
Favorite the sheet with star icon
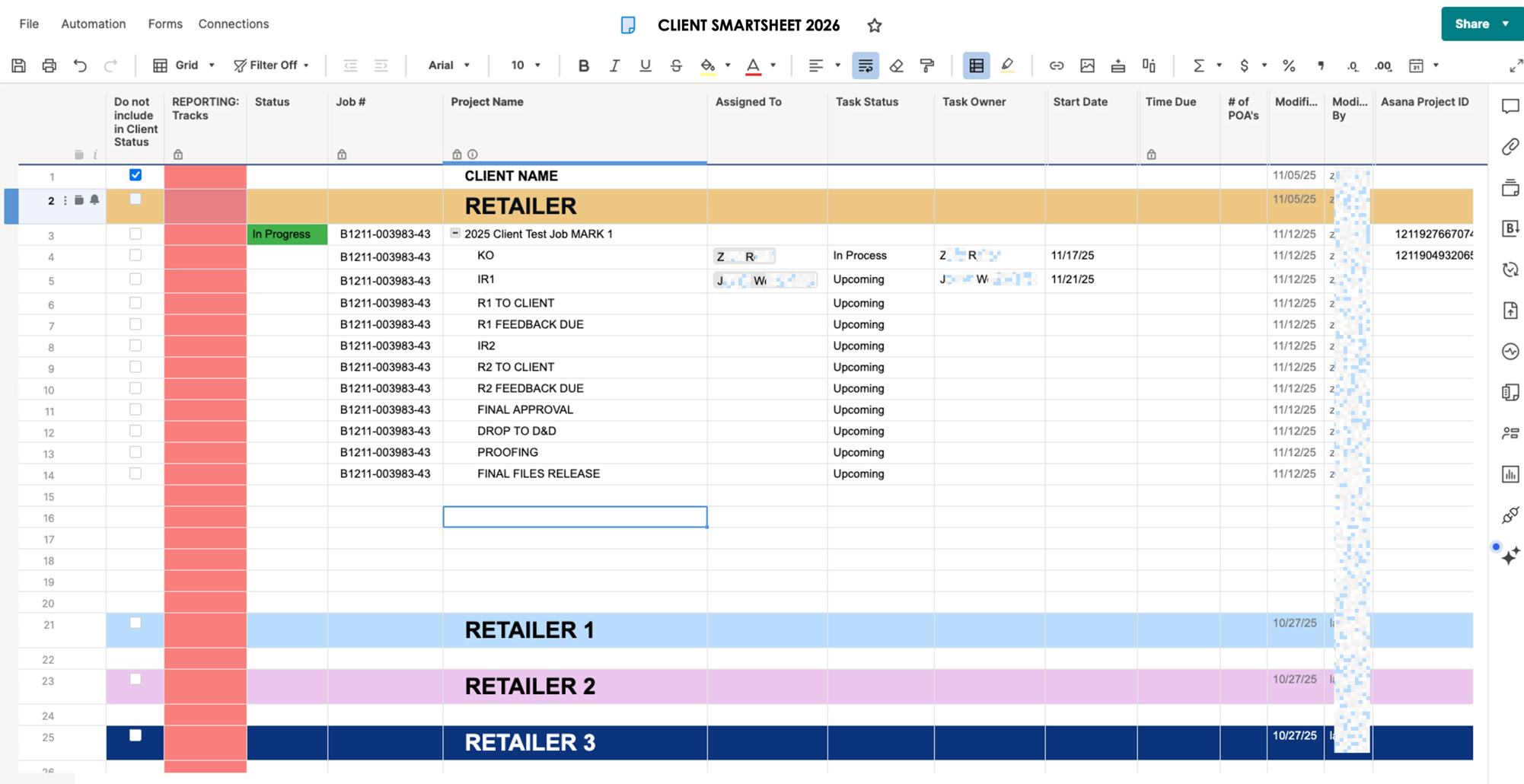pos(874,26)
